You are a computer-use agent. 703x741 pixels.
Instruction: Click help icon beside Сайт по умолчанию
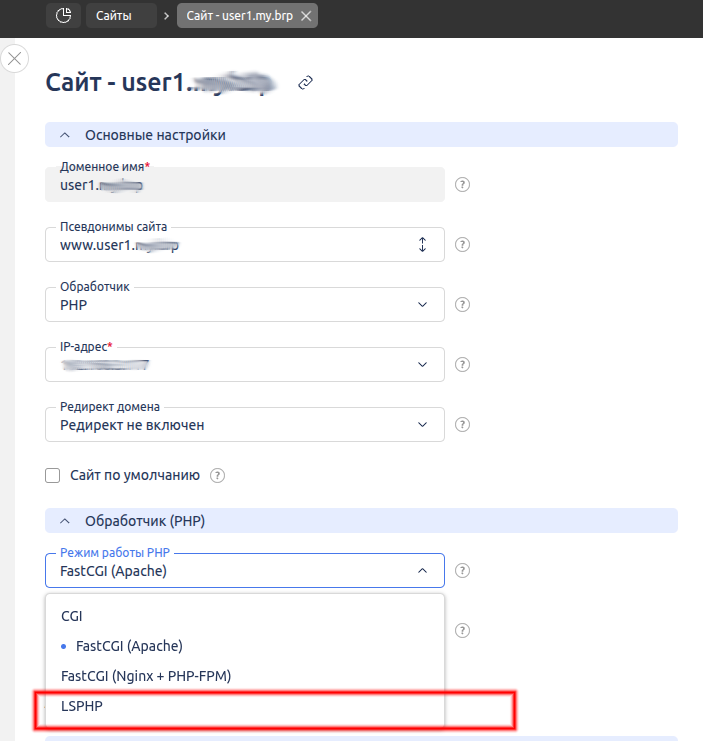[x=217, y=475]
